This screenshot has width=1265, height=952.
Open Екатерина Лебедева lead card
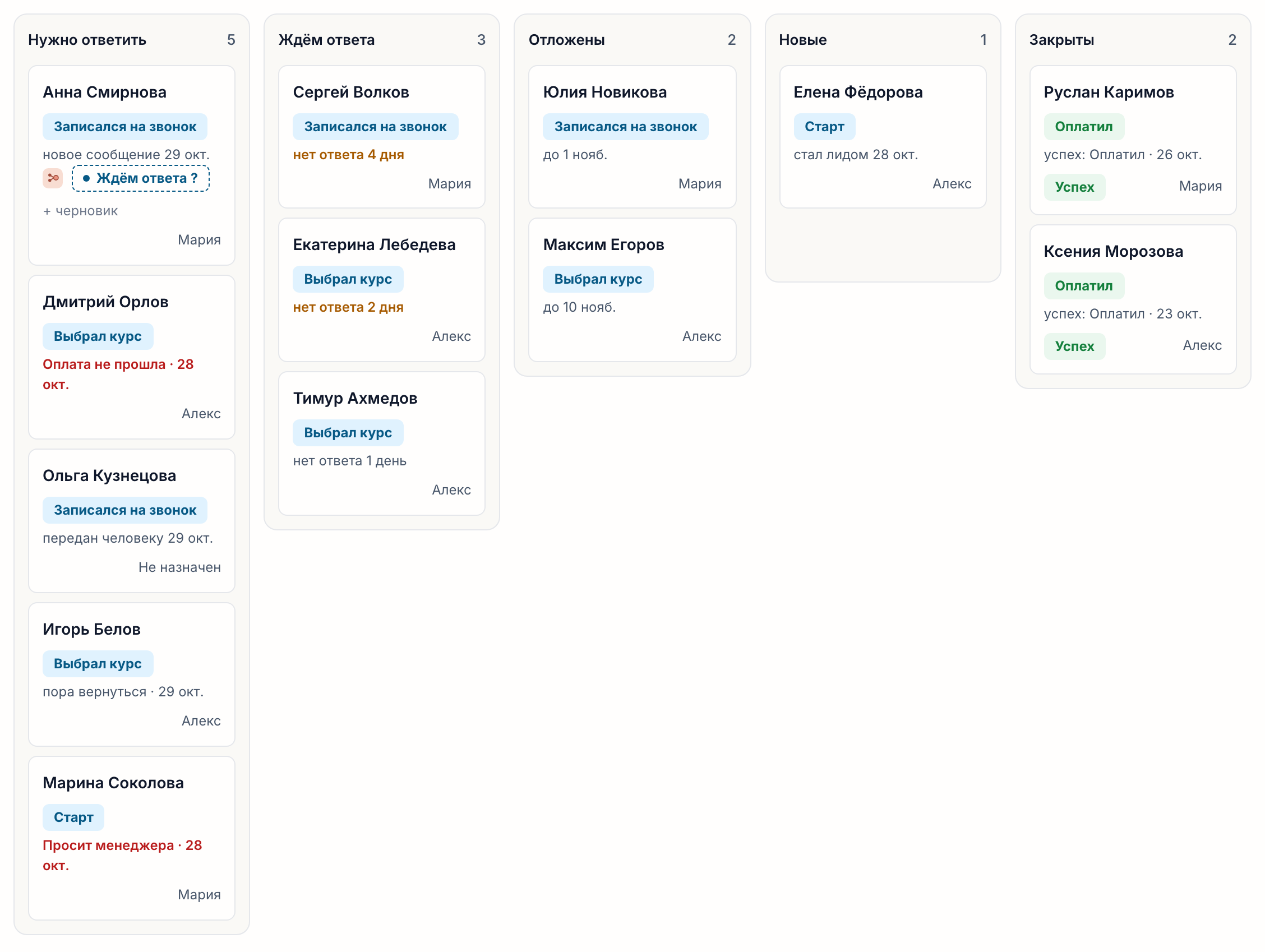382,290
